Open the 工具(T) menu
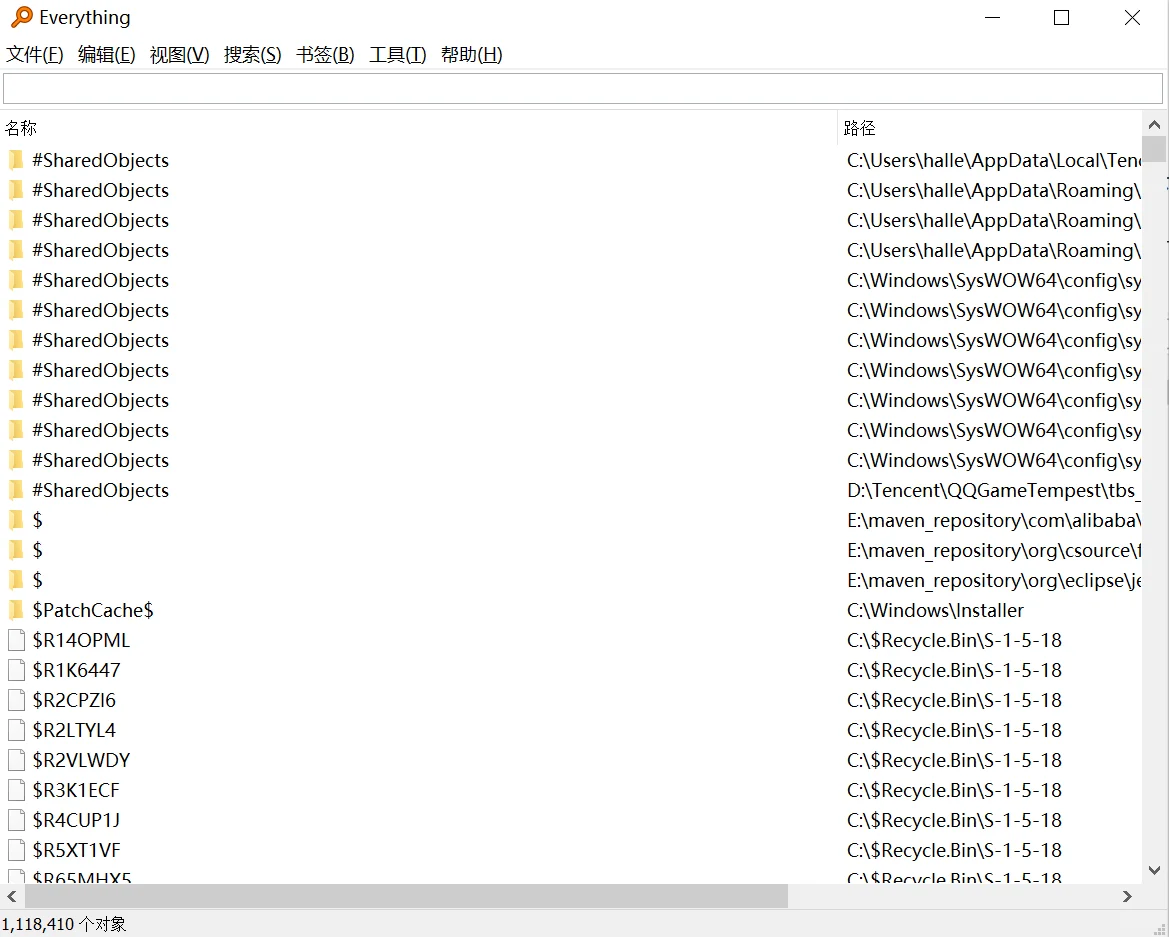Image resolution: width=1169 pixels, height=937 pixels. (x=397, y=54)
